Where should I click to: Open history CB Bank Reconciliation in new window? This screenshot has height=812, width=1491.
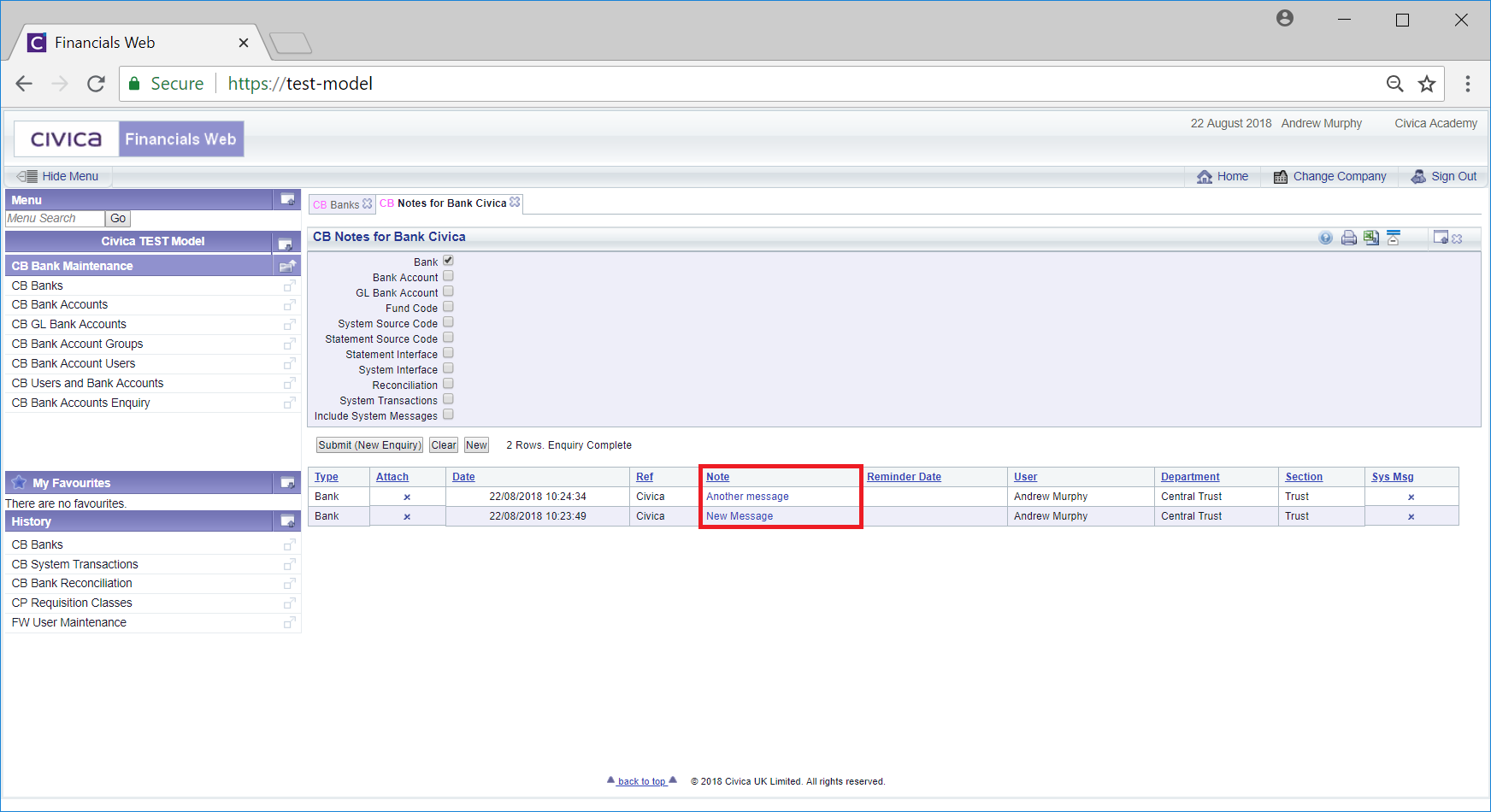[x=290, y=584]
